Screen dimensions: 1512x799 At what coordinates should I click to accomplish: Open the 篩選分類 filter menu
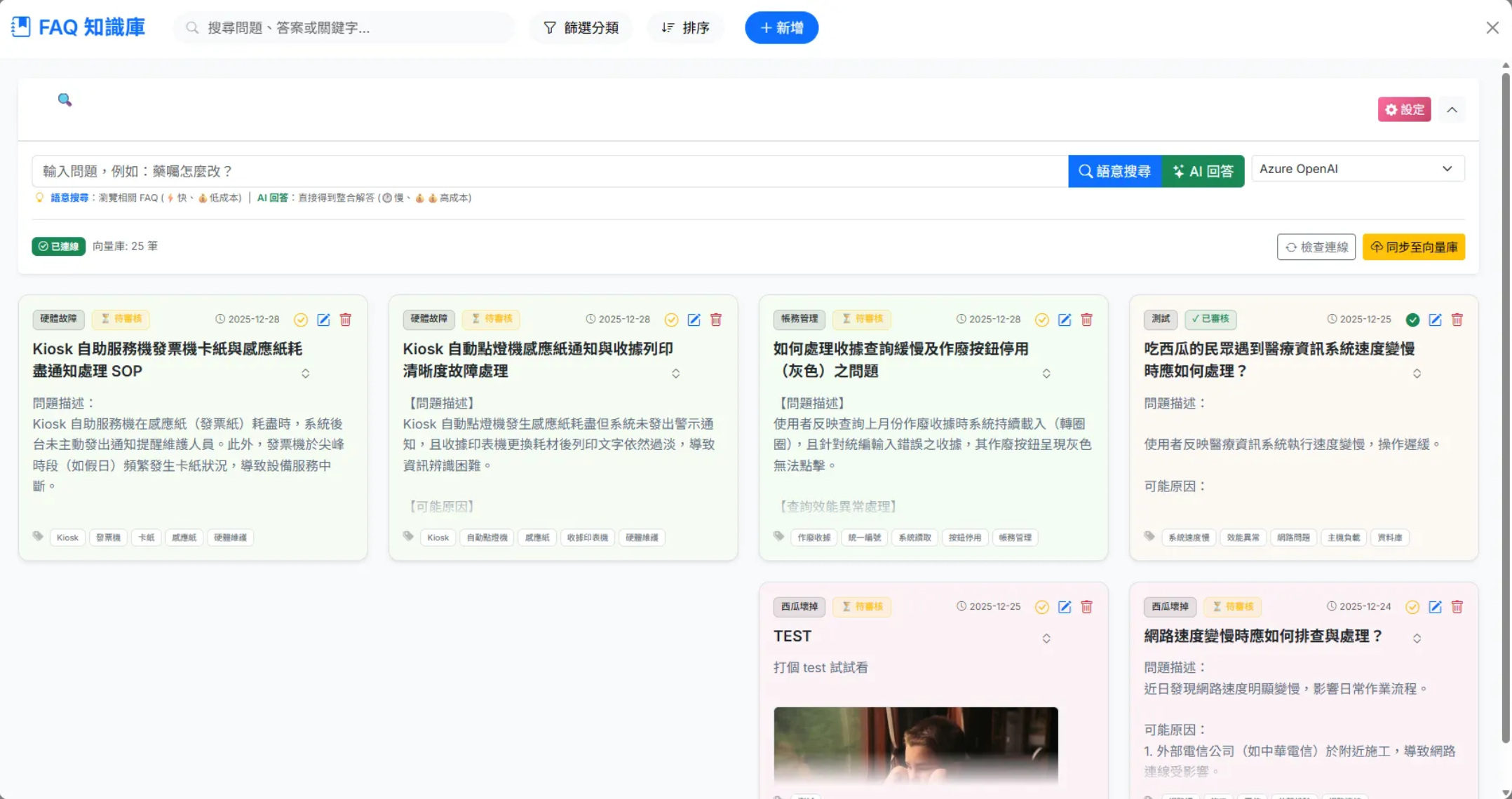tap(581, 27)
